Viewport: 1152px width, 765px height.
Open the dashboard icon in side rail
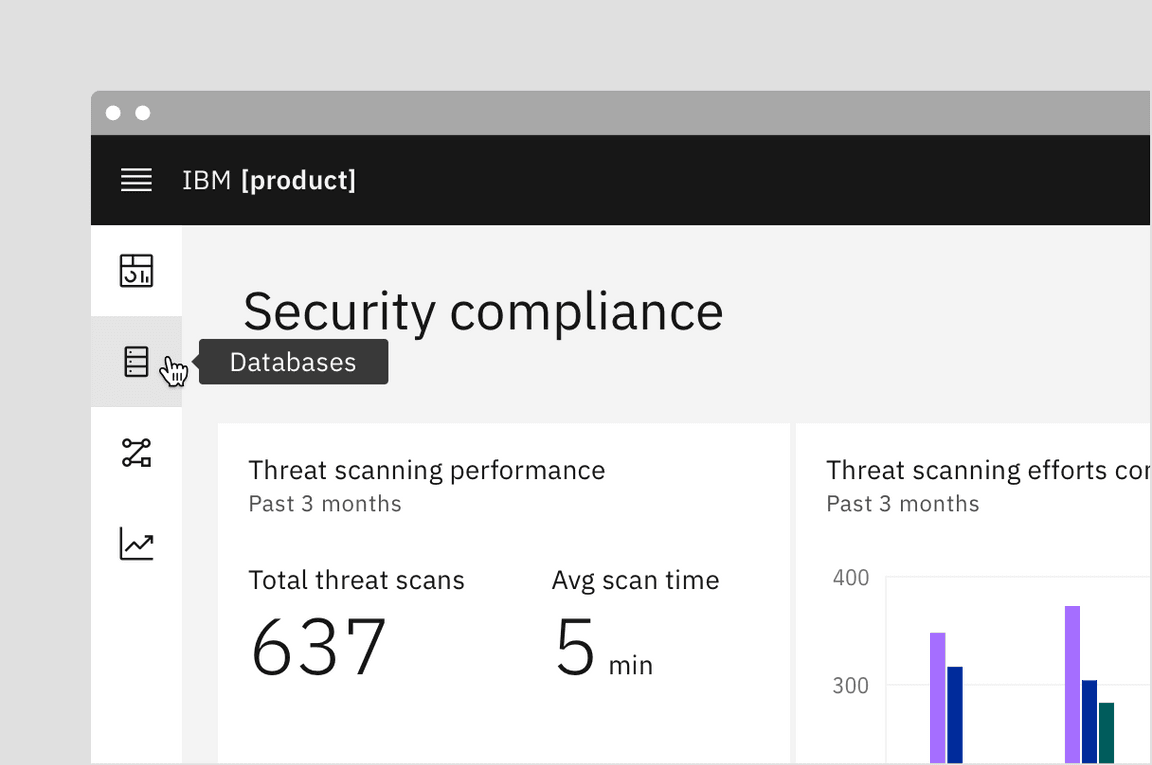coord(136,271)
